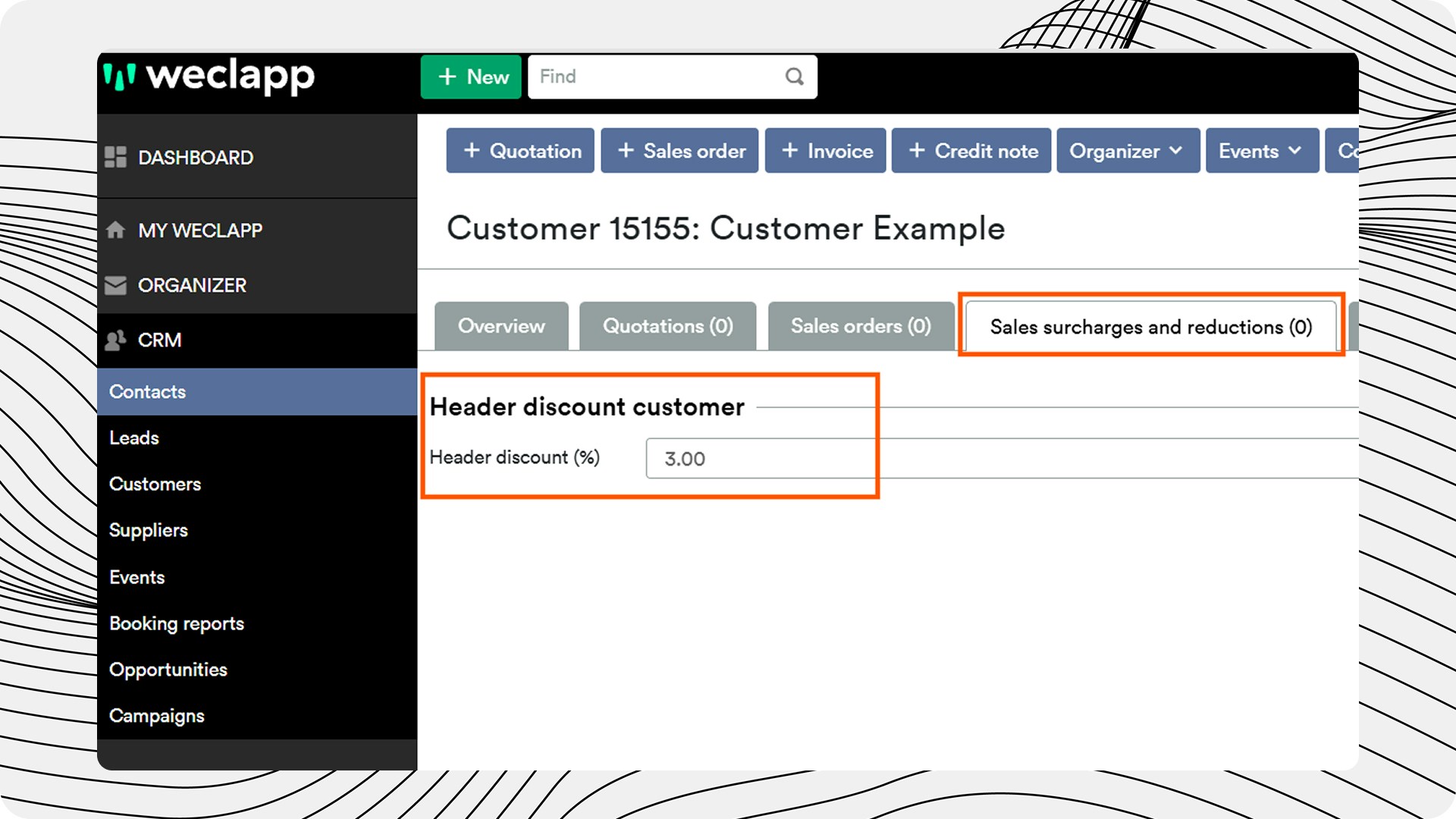
Task: Click the green New button
Action: 471,77
